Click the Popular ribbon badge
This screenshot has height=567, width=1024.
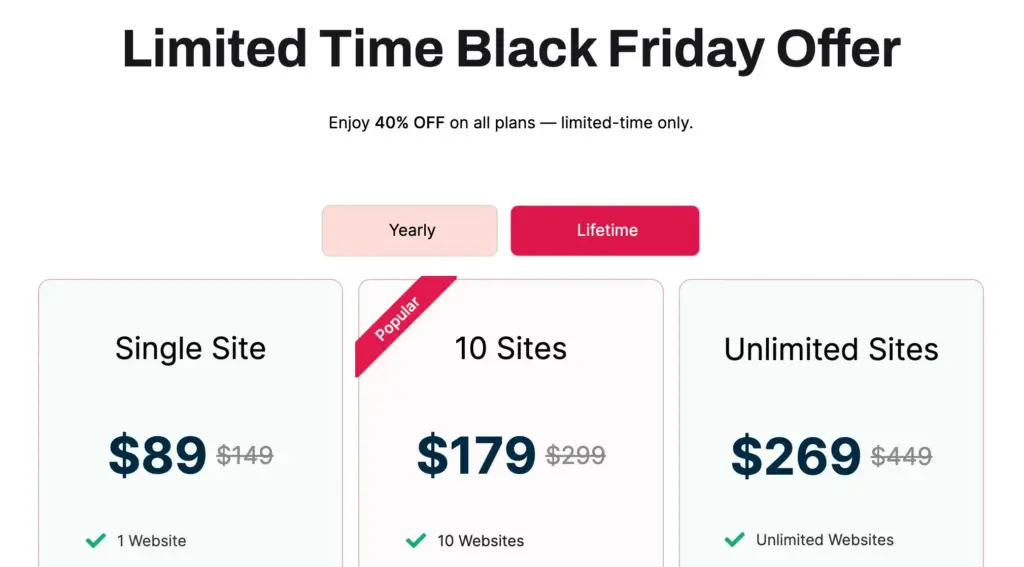tap(398, 319)
